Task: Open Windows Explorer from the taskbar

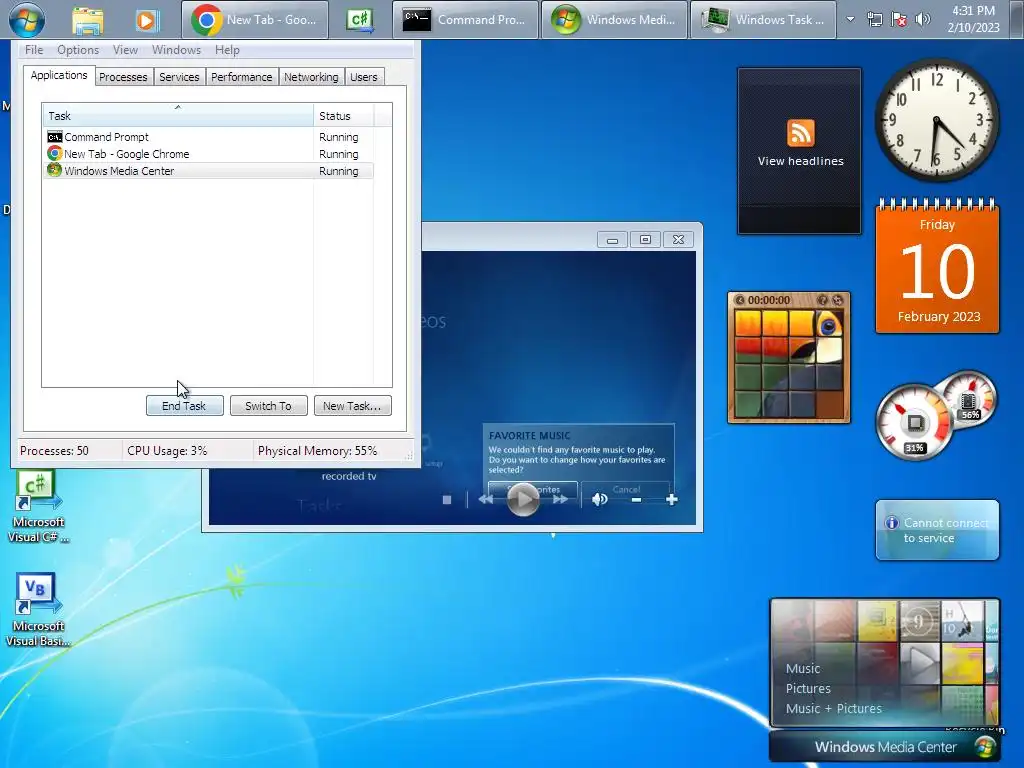Action: tap(88, 20)
